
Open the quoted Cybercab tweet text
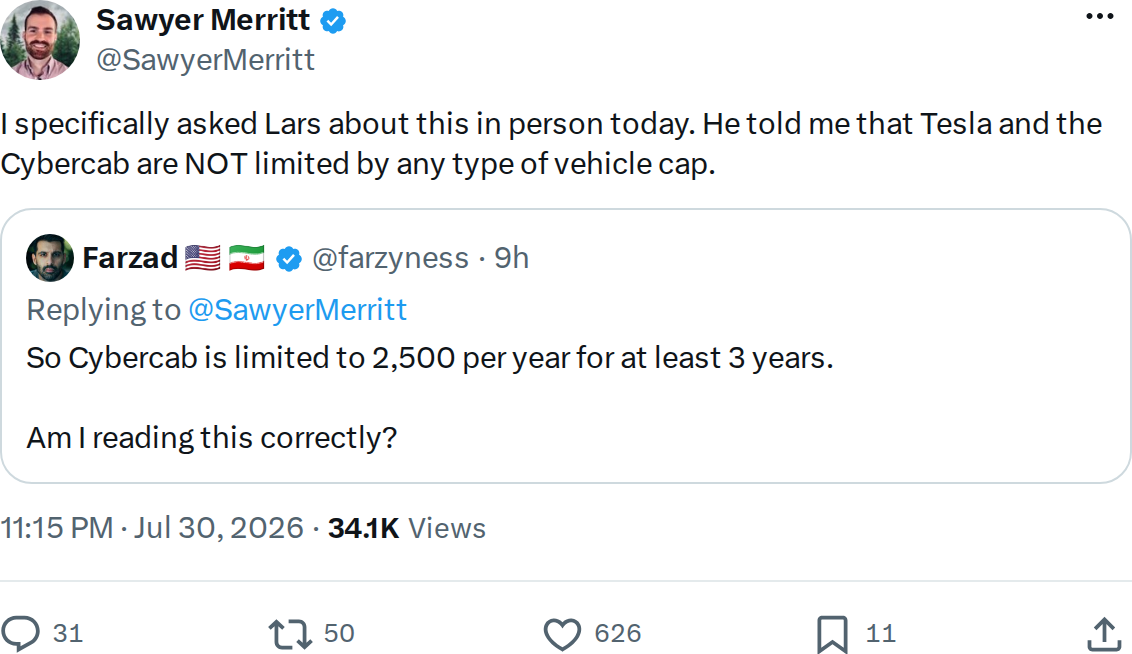click(x=430, y=398)
